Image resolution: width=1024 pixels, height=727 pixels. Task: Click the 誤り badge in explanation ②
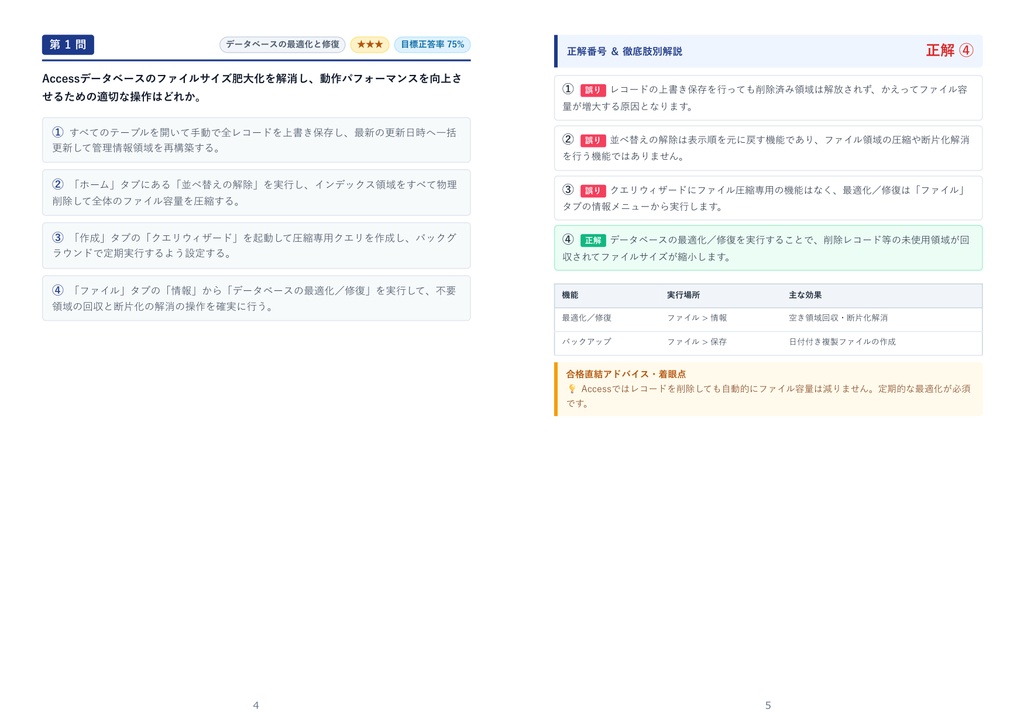(593, 140)
